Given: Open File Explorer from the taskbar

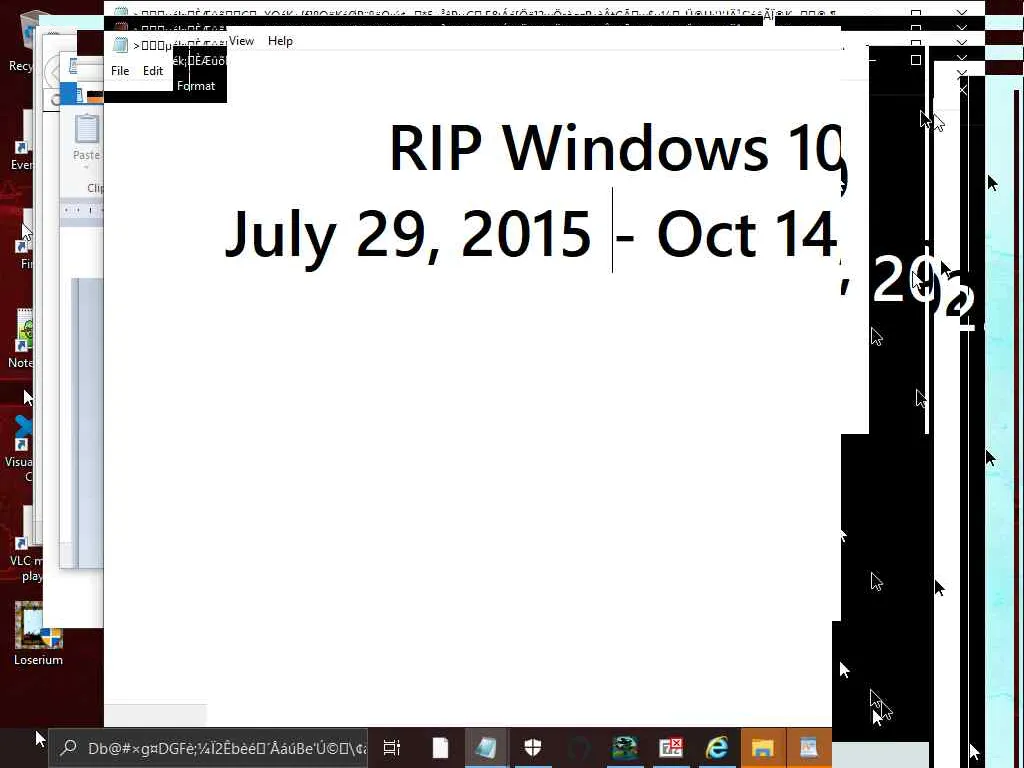Looking at the screenshot, I should 762,748.
